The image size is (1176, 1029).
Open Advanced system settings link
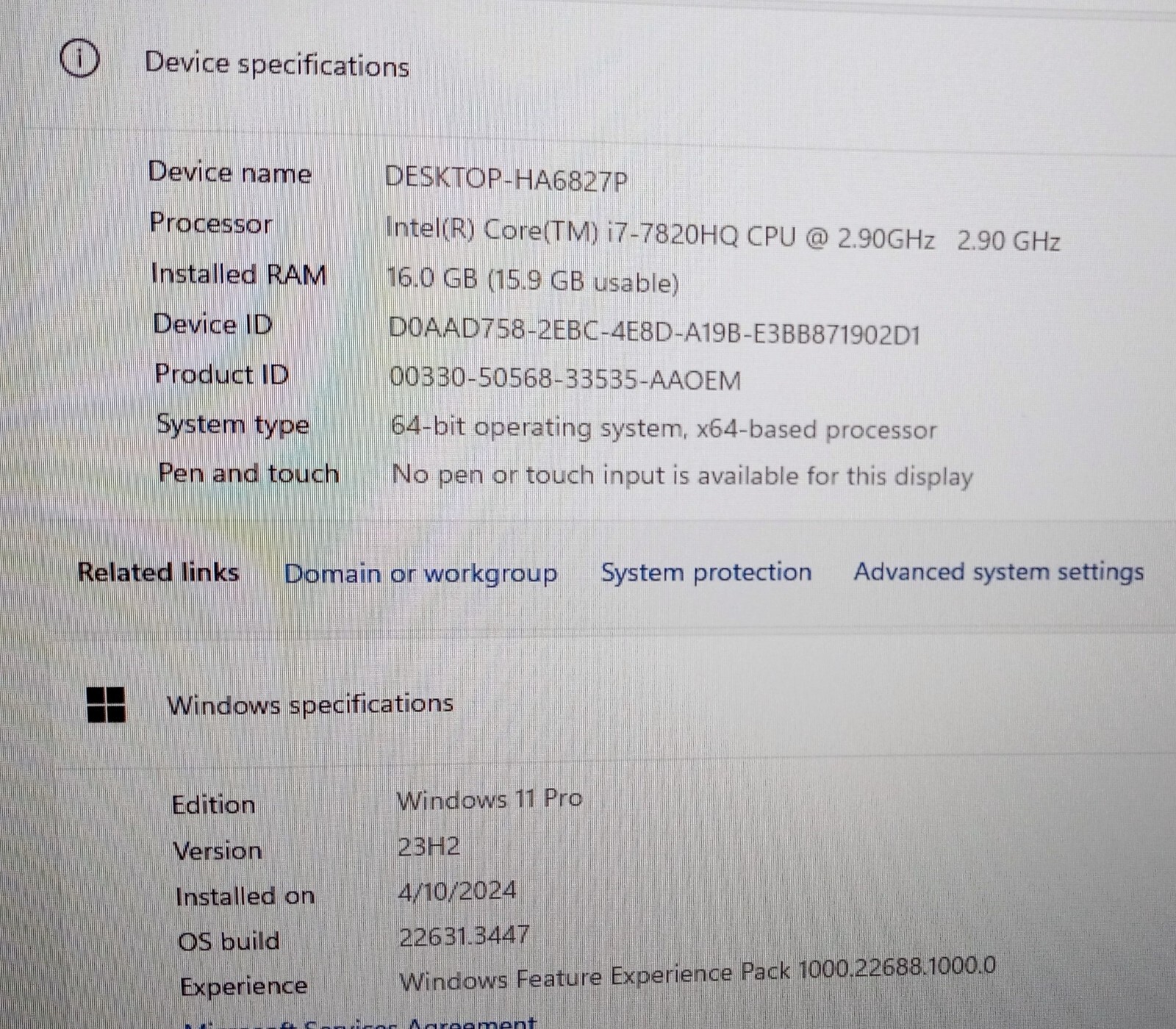(x=999, y=573)
